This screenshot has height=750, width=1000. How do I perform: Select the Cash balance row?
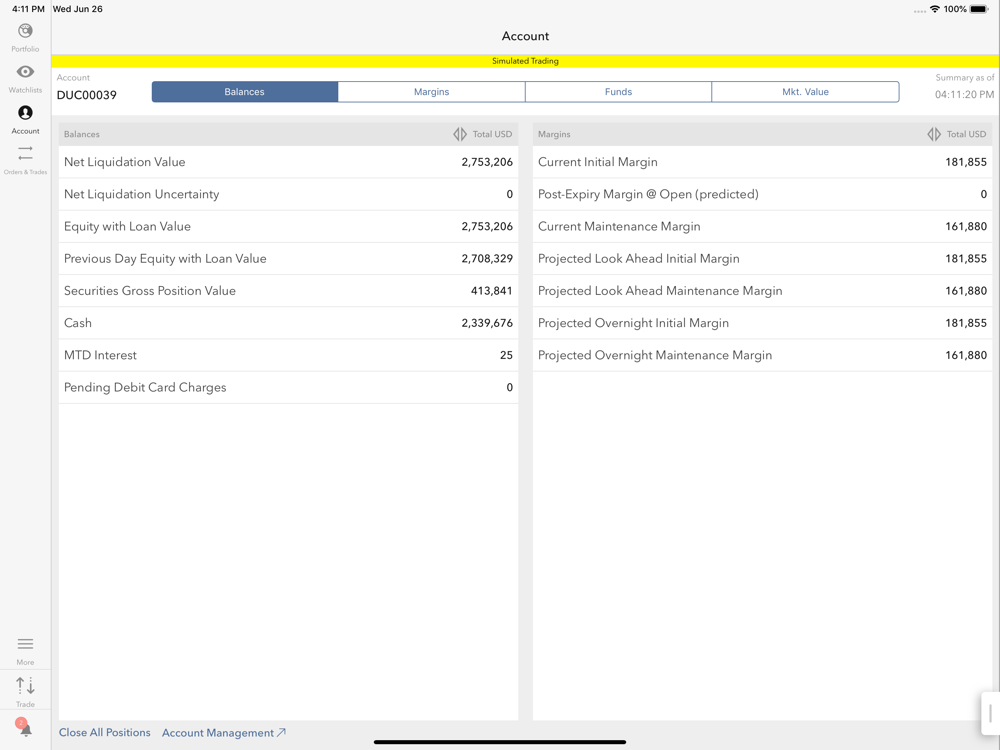click(x=288, y=323)
